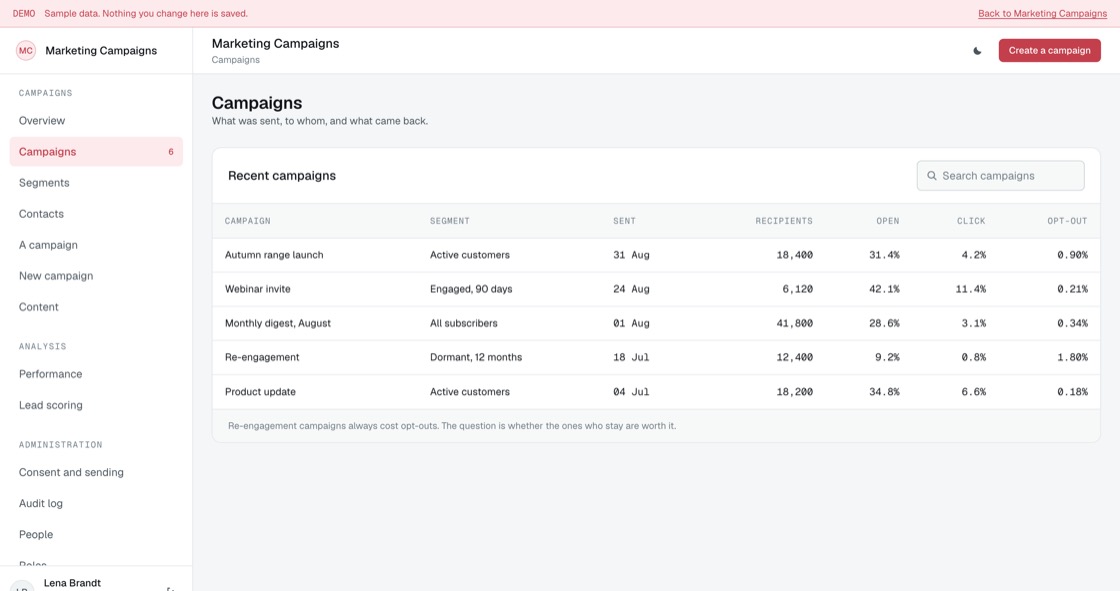Screen dimensions: 1120x591
Task: Click the 0.18% opt-out value
Action: point(1073,392)
